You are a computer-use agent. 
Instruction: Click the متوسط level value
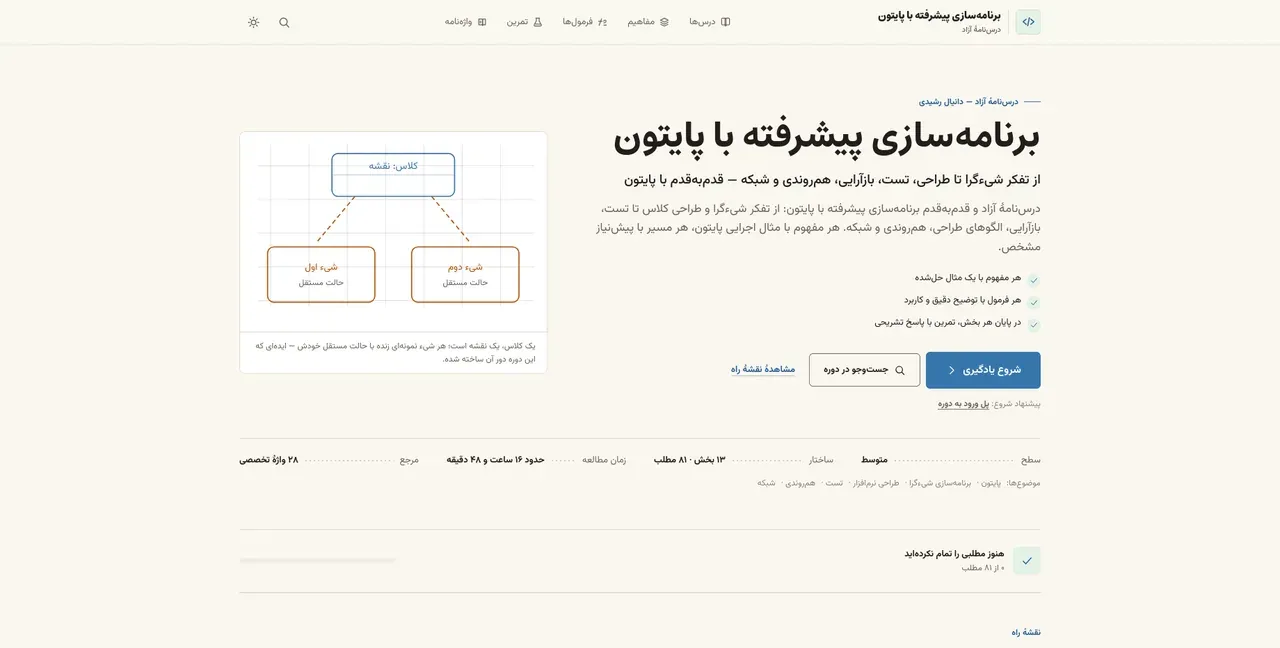click(874, 460)
